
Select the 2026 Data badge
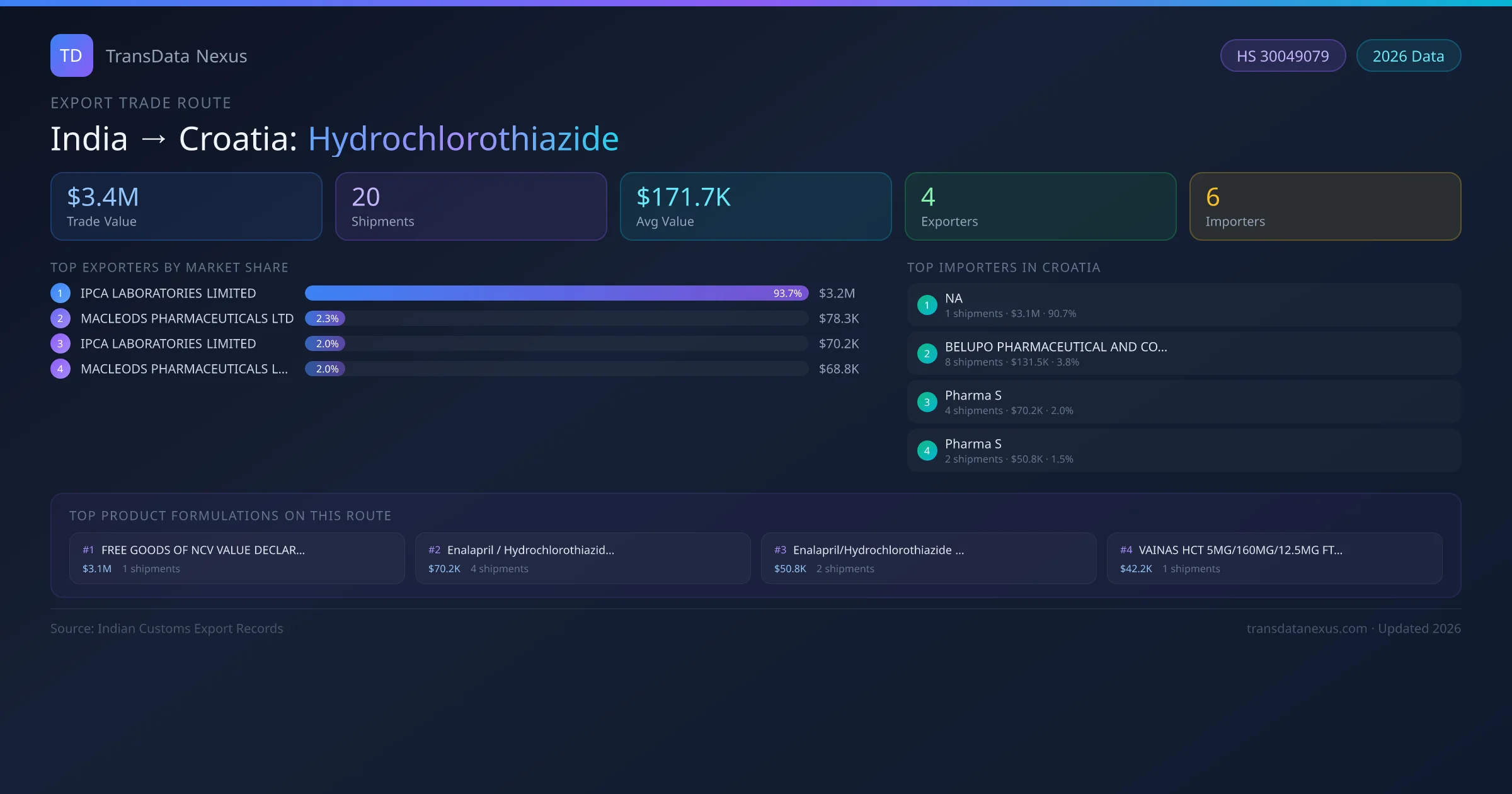1408,55
